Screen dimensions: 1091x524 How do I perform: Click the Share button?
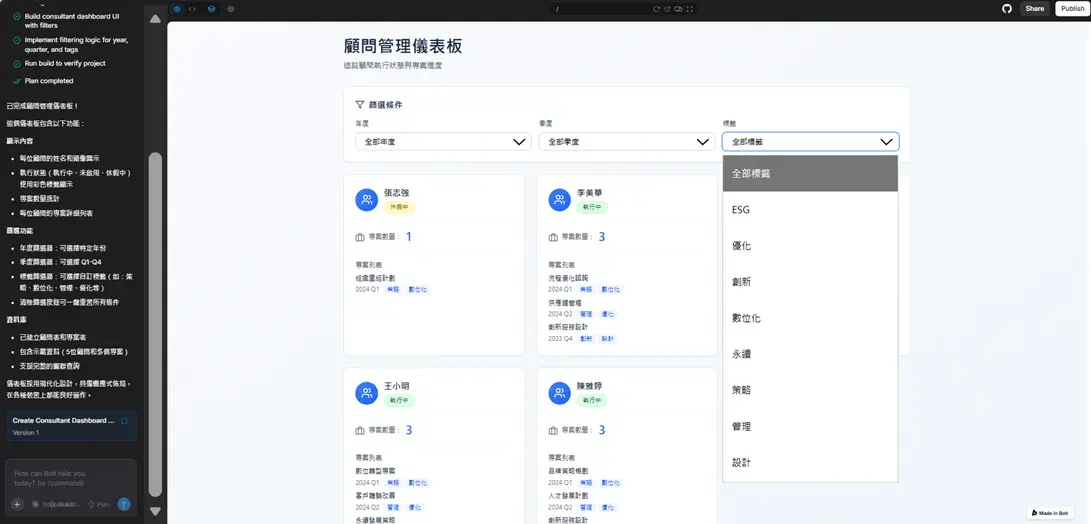(1035, 8)
